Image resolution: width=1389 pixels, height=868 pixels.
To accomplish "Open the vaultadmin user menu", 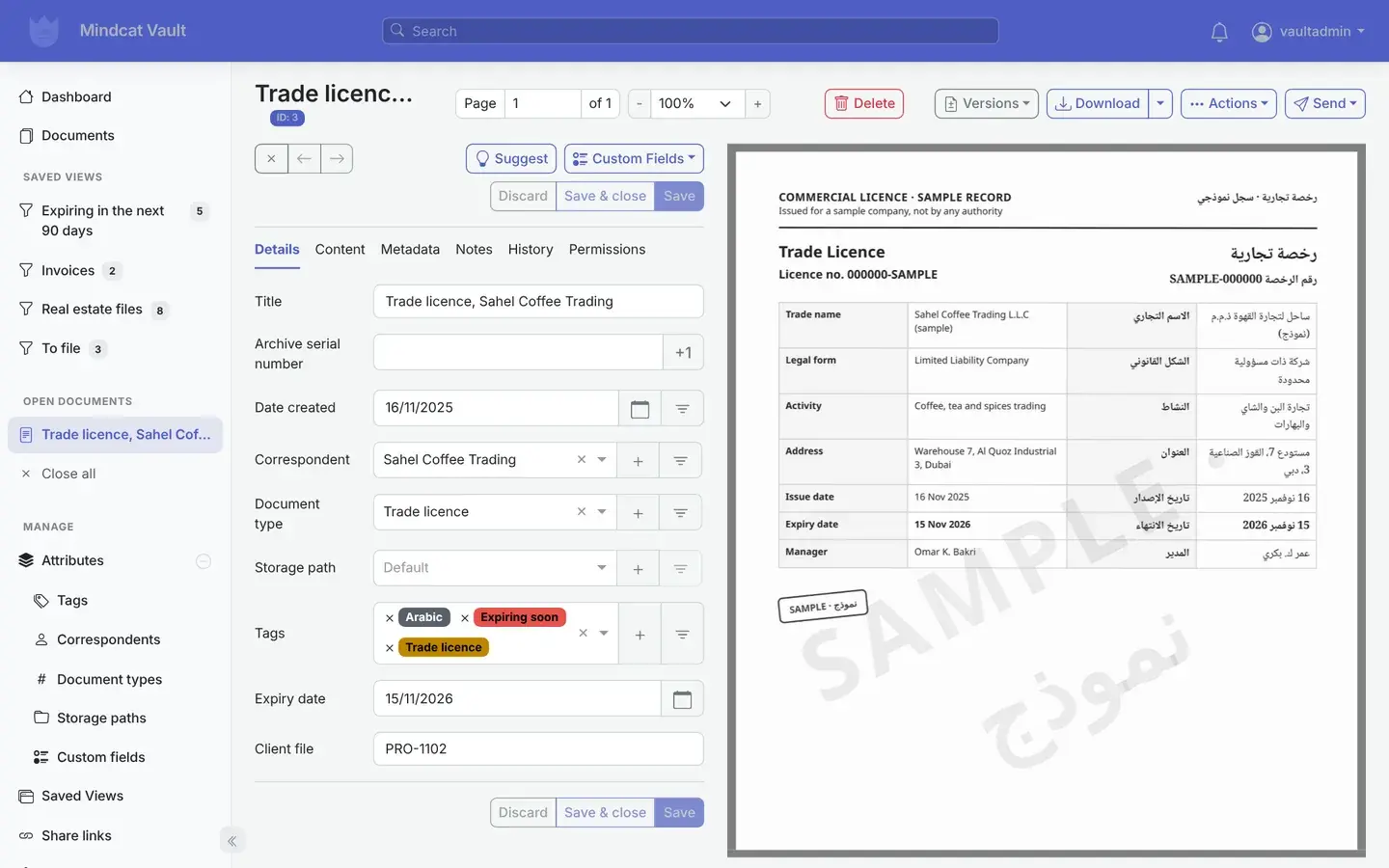I will tap(1308, 32).
